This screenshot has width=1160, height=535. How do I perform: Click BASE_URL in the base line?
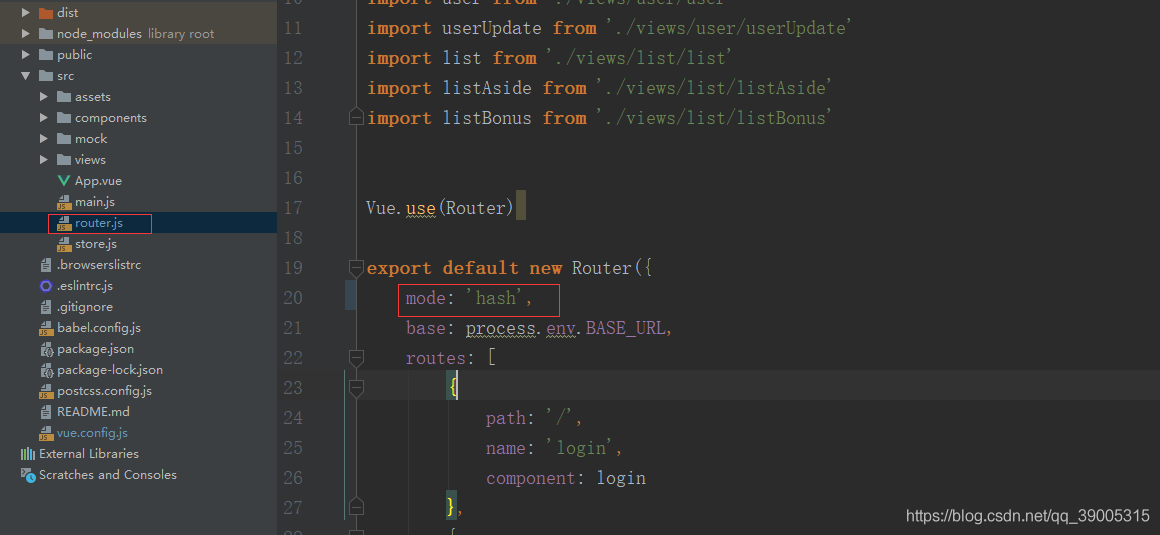coord(625,328)
